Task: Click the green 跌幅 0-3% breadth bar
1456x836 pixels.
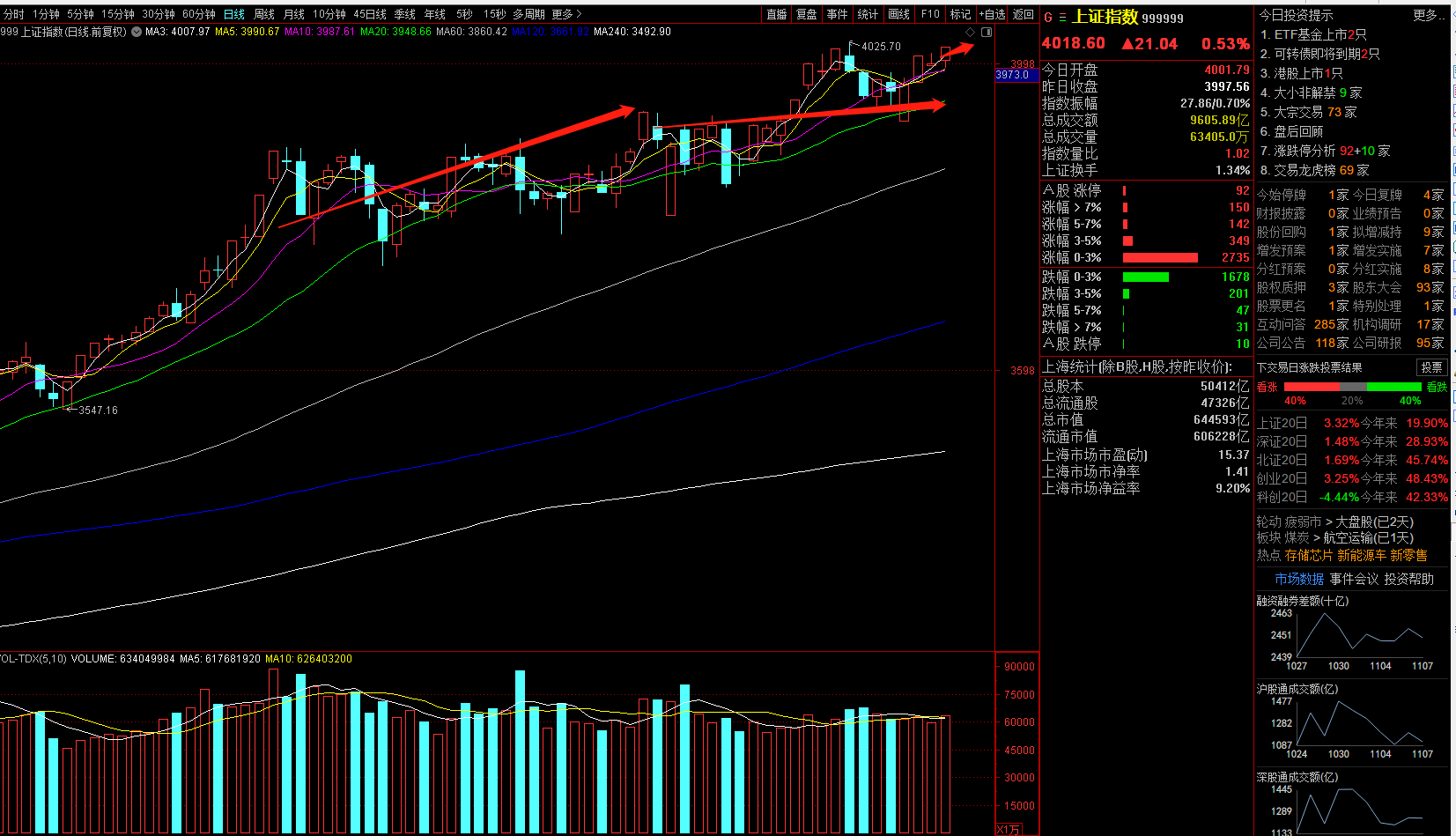Action: pyautogui.click(x=1146, y=277)
